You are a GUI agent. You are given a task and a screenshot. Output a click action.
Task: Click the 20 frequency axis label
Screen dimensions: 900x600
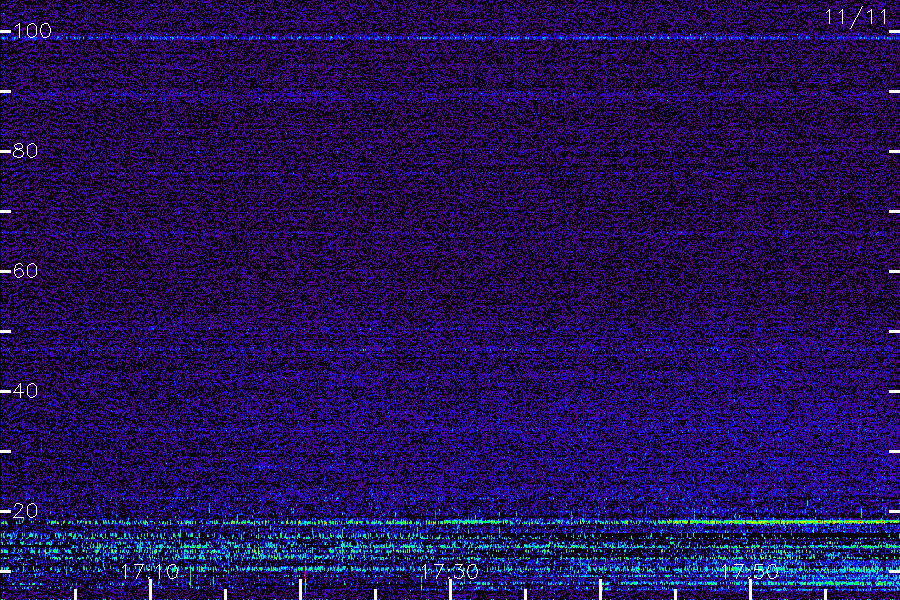coord(25,511)
